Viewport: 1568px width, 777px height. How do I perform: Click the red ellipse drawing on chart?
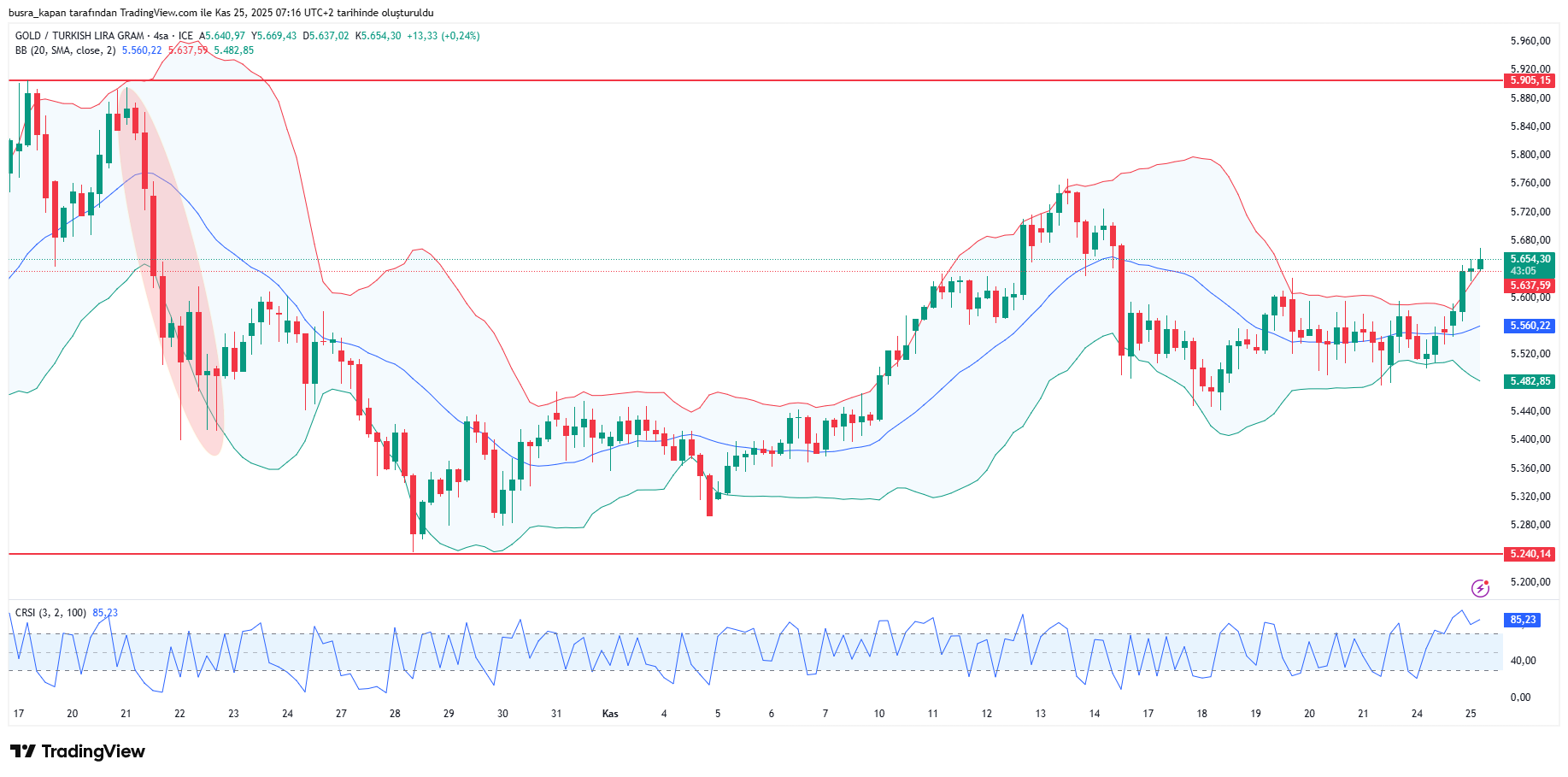pos(171,274)
